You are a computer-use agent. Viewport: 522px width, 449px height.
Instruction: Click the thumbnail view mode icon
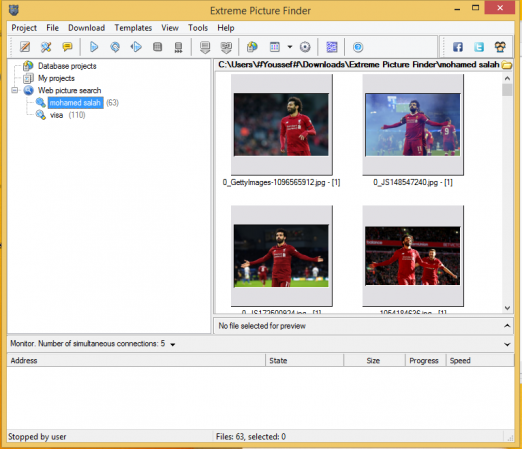[275, 47]
